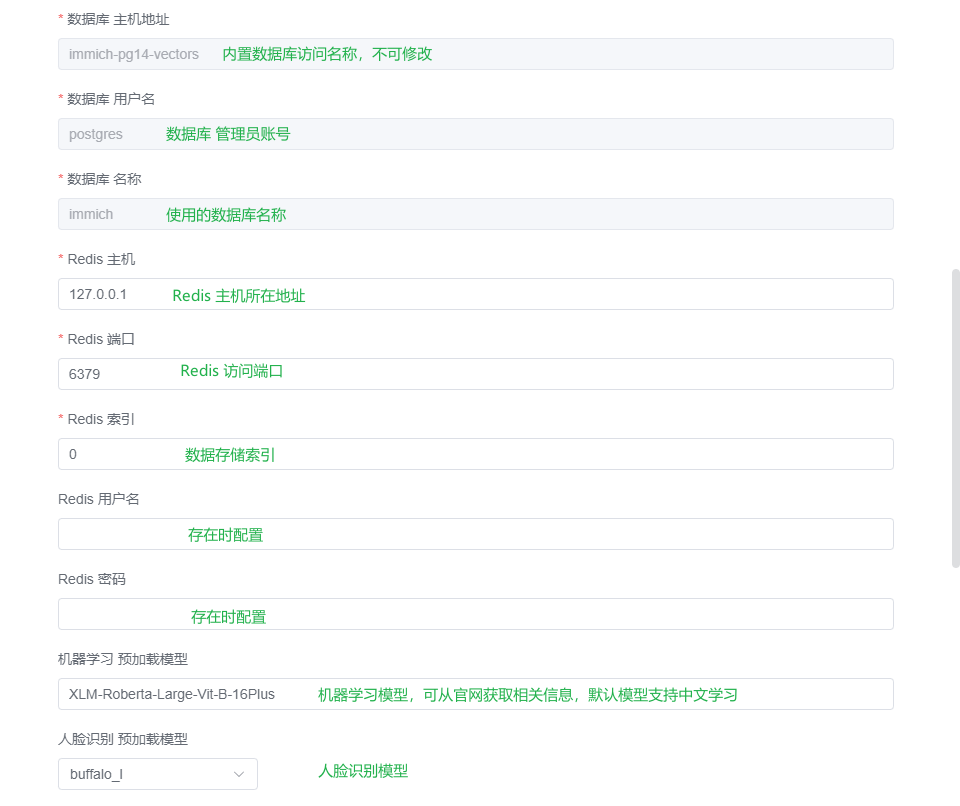Click the vertical scrollbar thumb on the right
This screenshot has width=960, height=806.
(955, 418)
